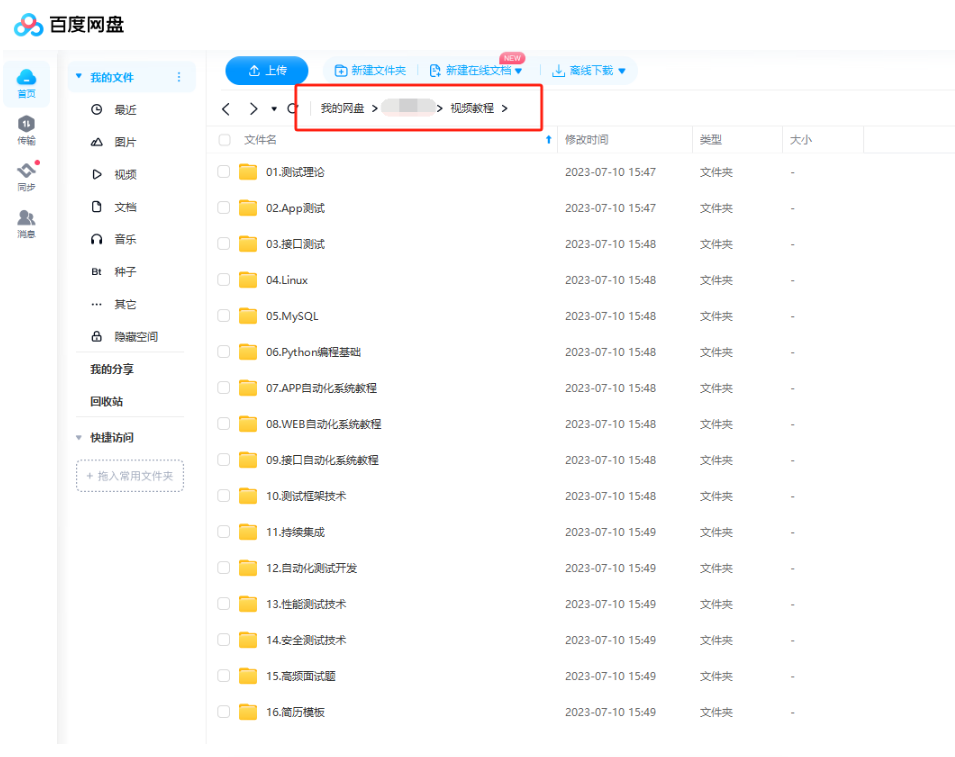
Task: Select the checkbox for 01.测试理论
Action: pyautogui.click(x=222, y=172)
